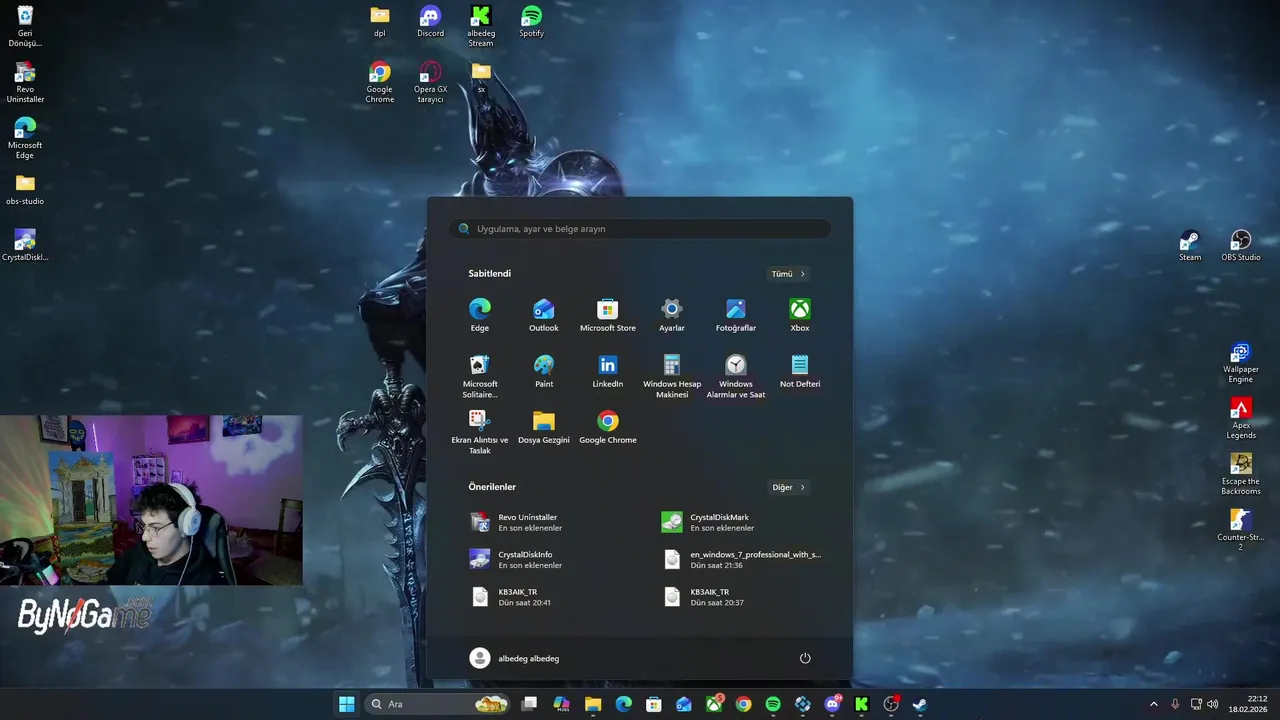Open Dosya Gezgini from pinned apps

click(x=544, y=427)
